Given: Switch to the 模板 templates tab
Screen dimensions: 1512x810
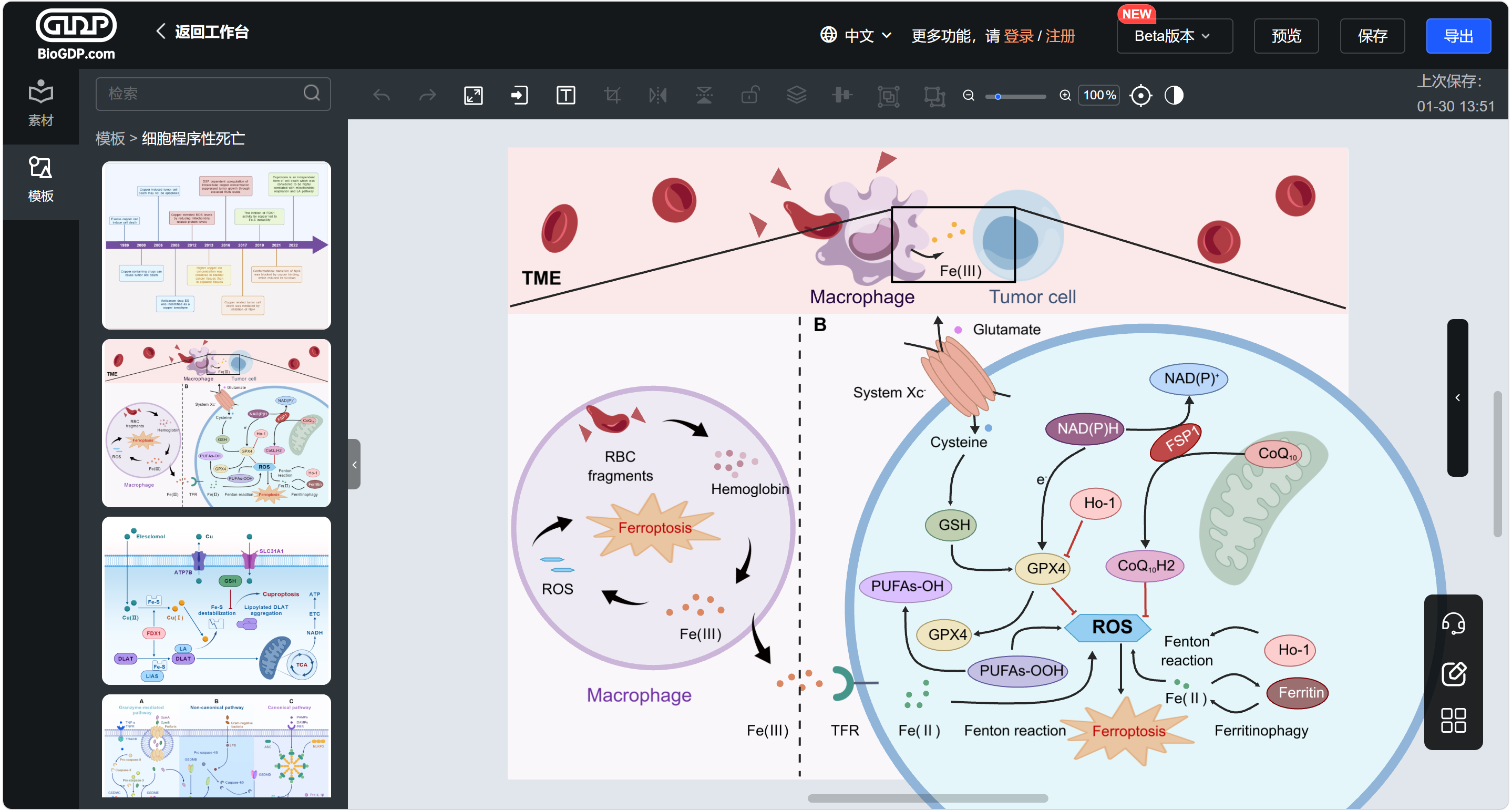Looking at the screenshot, I should coord(40,180).
